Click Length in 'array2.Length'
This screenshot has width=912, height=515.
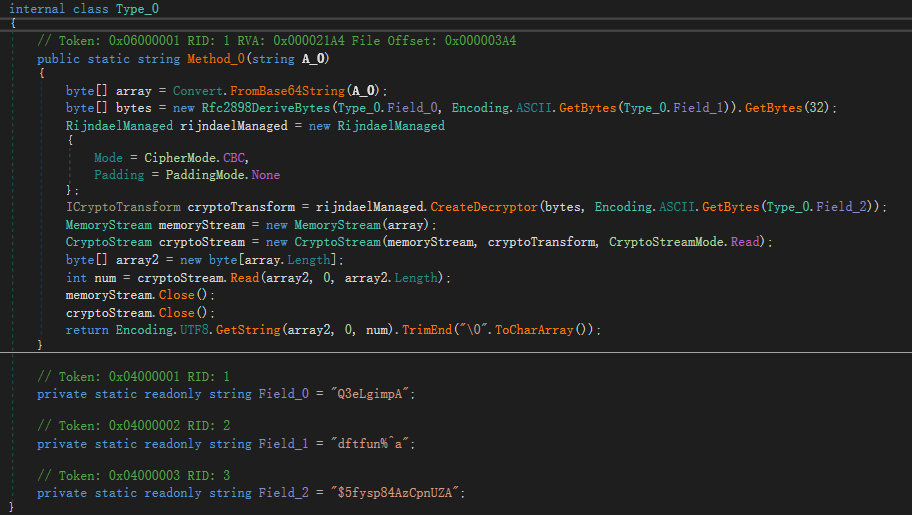[416, 278]
